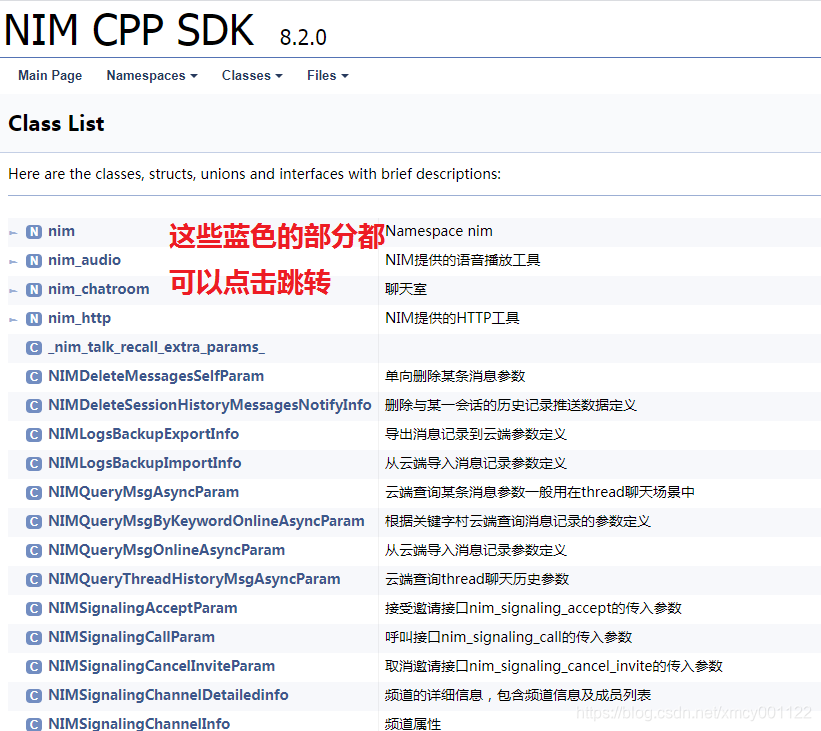
Task: Expand the nim_http namespace arrow
Action: tap(13, 320)
